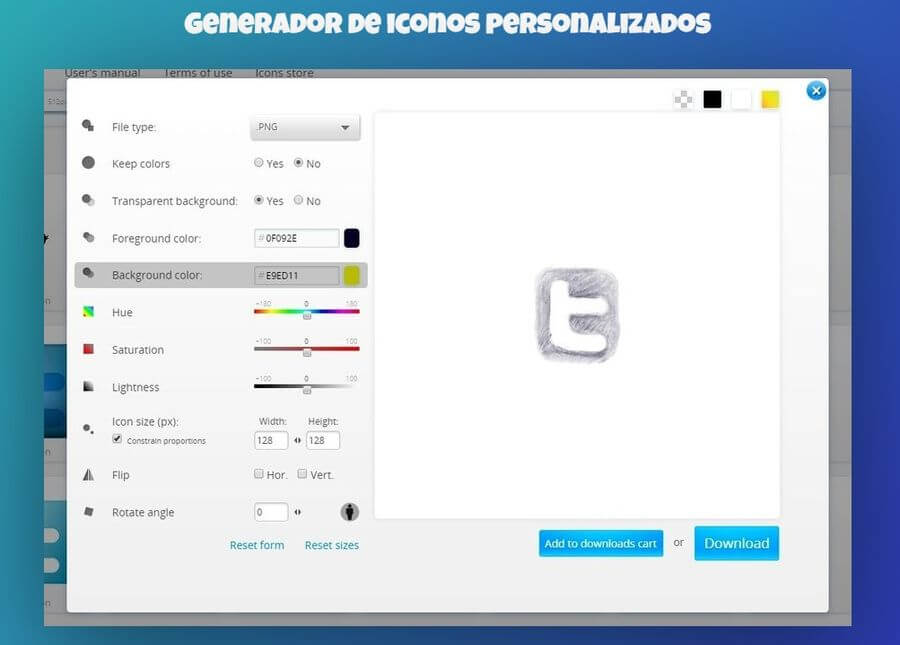Image resolution: width=900 pixels, height=645 pixels.
Task: Open the File type PNG dropdown
Action: point(305,127)
